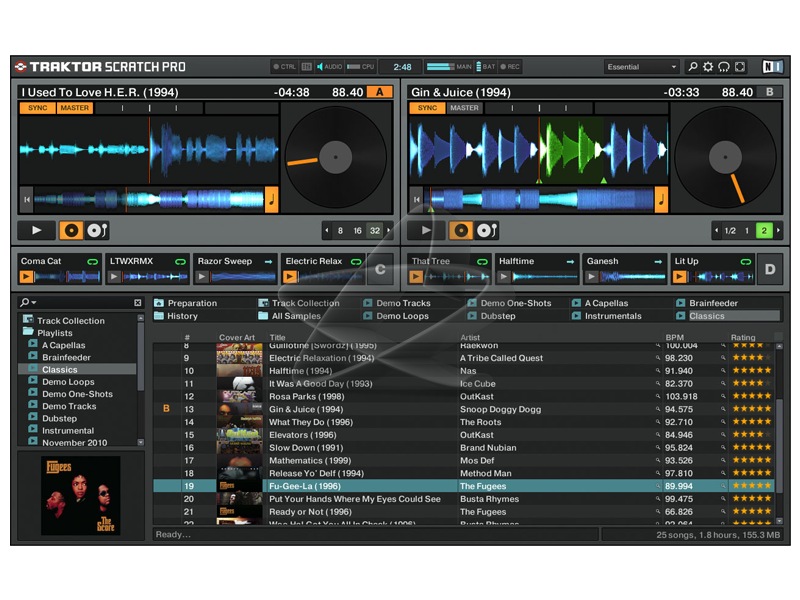This screenshot has height=600, width=800.
Task: Select the Dubstep favorites shortcut
Action: pos(497,316)
